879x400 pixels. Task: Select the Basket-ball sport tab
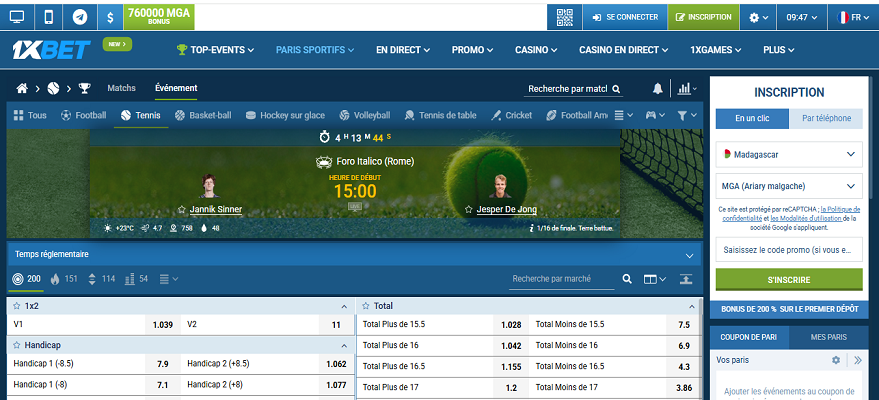[203, 115]
